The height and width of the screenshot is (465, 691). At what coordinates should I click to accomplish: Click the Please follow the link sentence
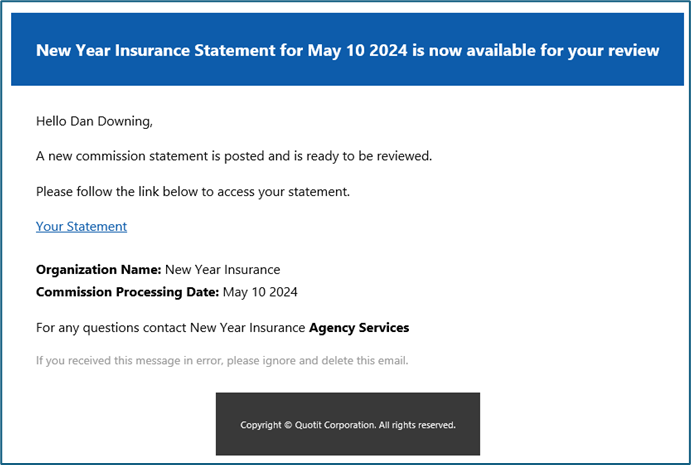tap(193, 192)
